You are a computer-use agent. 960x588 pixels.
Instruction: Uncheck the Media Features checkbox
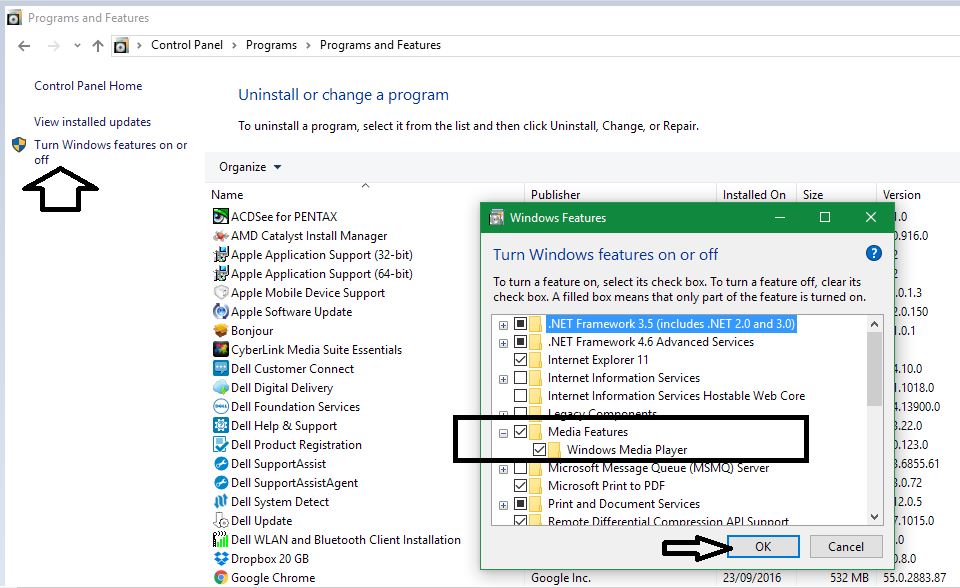click(x=520, y=432)
